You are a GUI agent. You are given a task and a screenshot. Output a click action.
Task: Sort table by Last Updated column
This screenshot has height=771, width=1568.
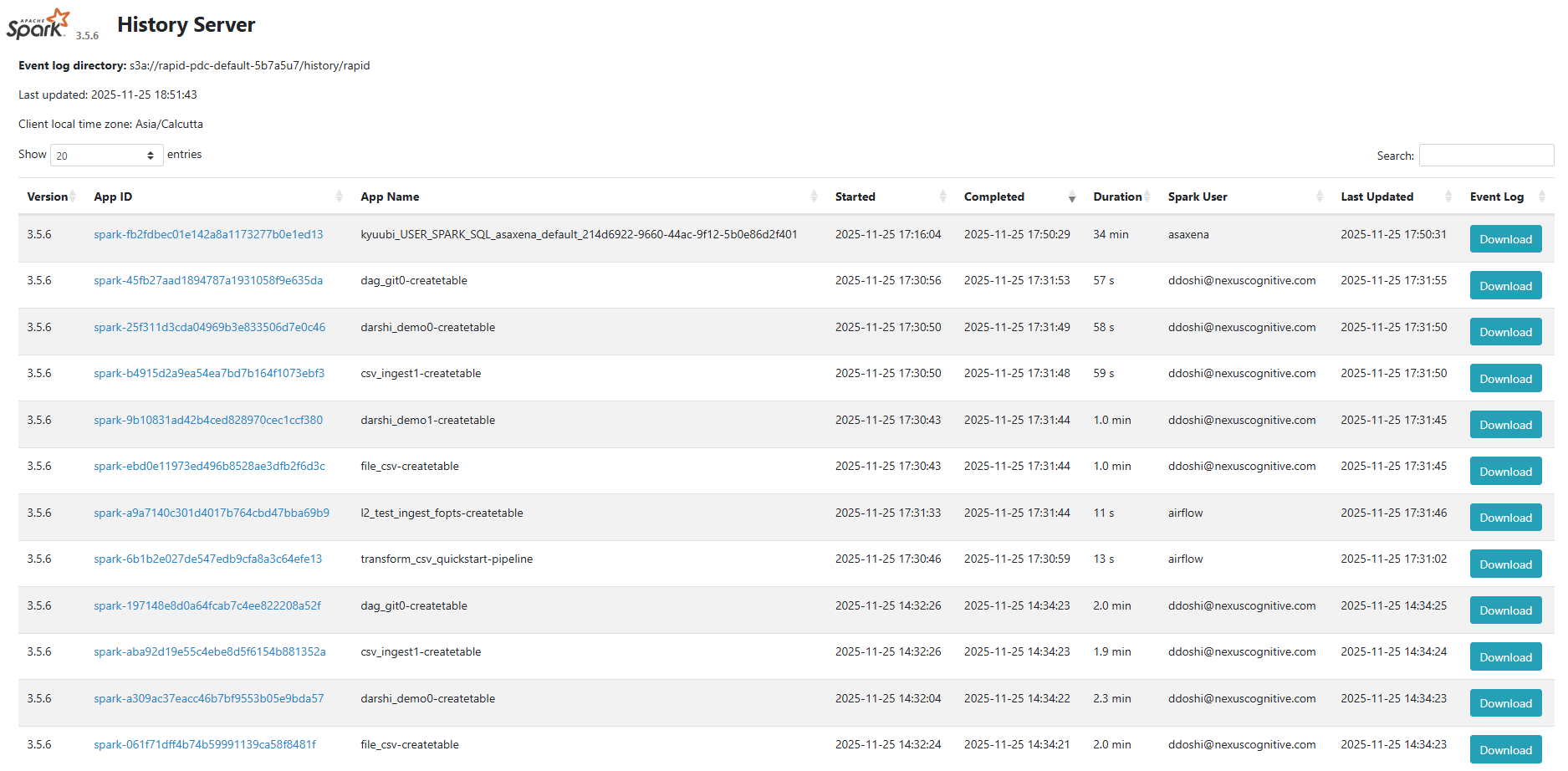coord(1396,197)
